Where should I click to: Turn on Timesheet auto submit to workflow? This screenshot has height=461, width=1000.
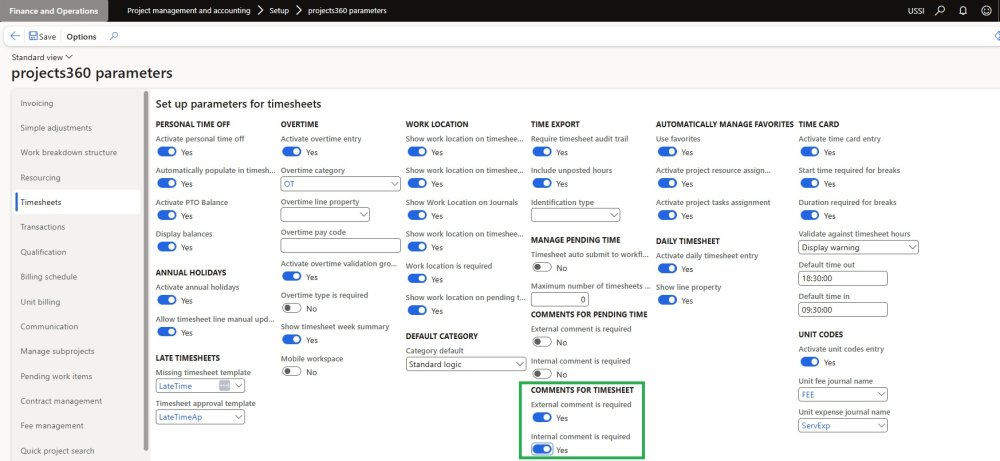(541, 267)
